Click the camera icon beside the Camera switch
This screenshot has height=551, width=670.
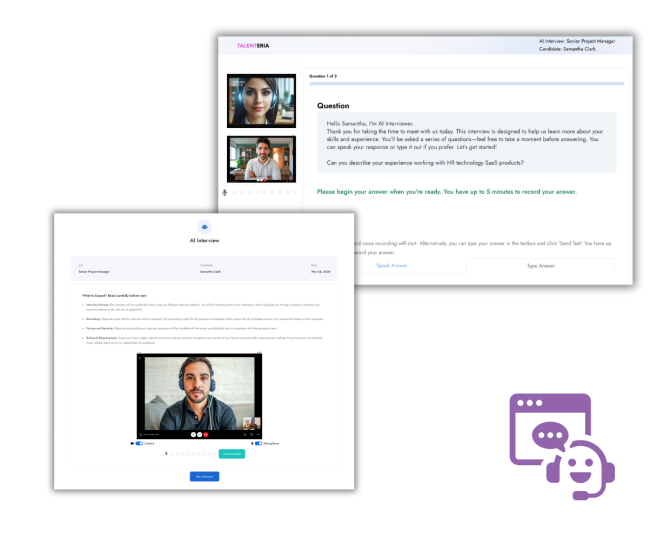click(x=132, y=443)
